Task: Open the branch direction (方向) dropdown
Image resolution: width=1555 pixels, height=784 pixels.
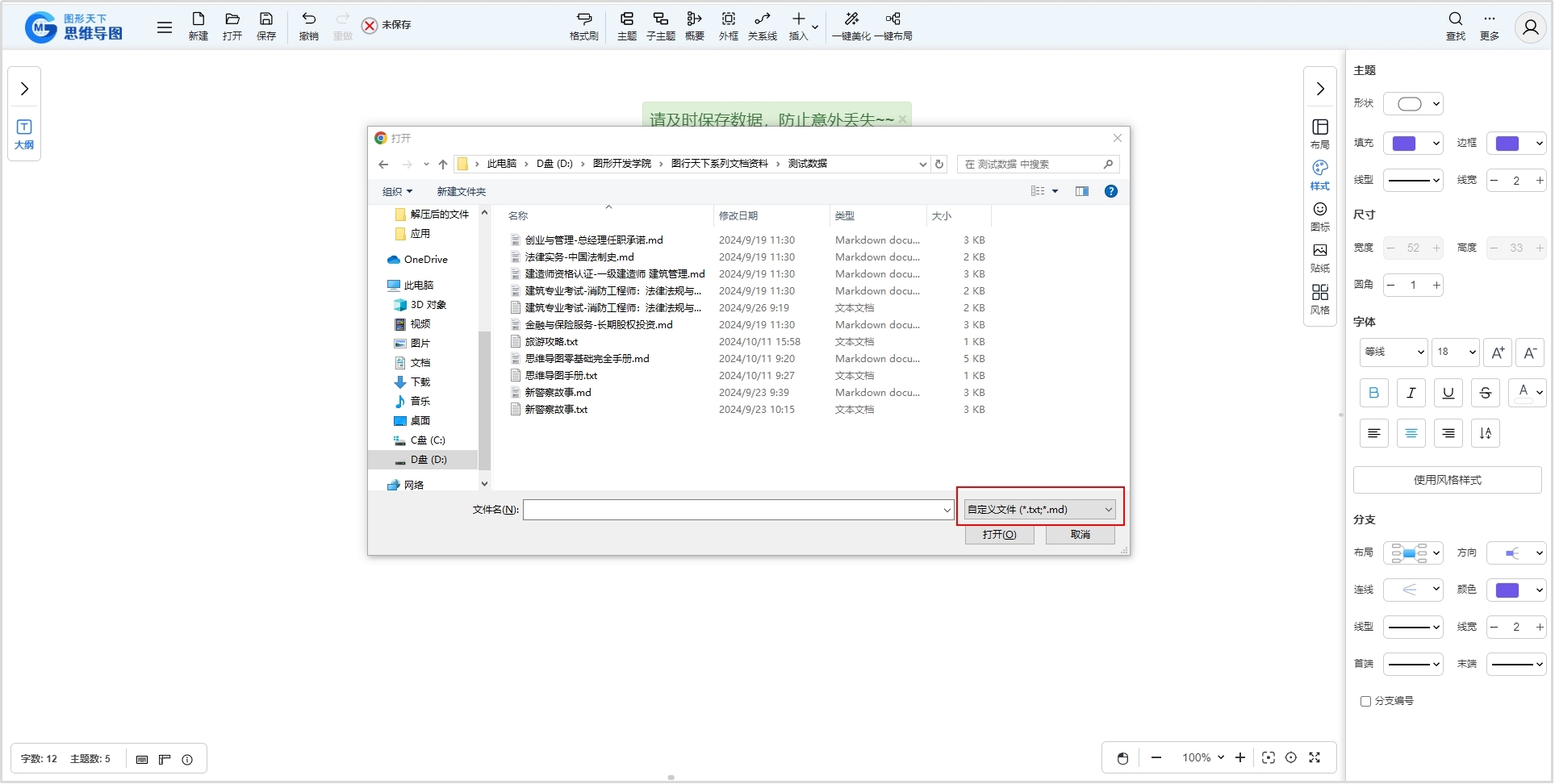Action: coord(1516,553)
